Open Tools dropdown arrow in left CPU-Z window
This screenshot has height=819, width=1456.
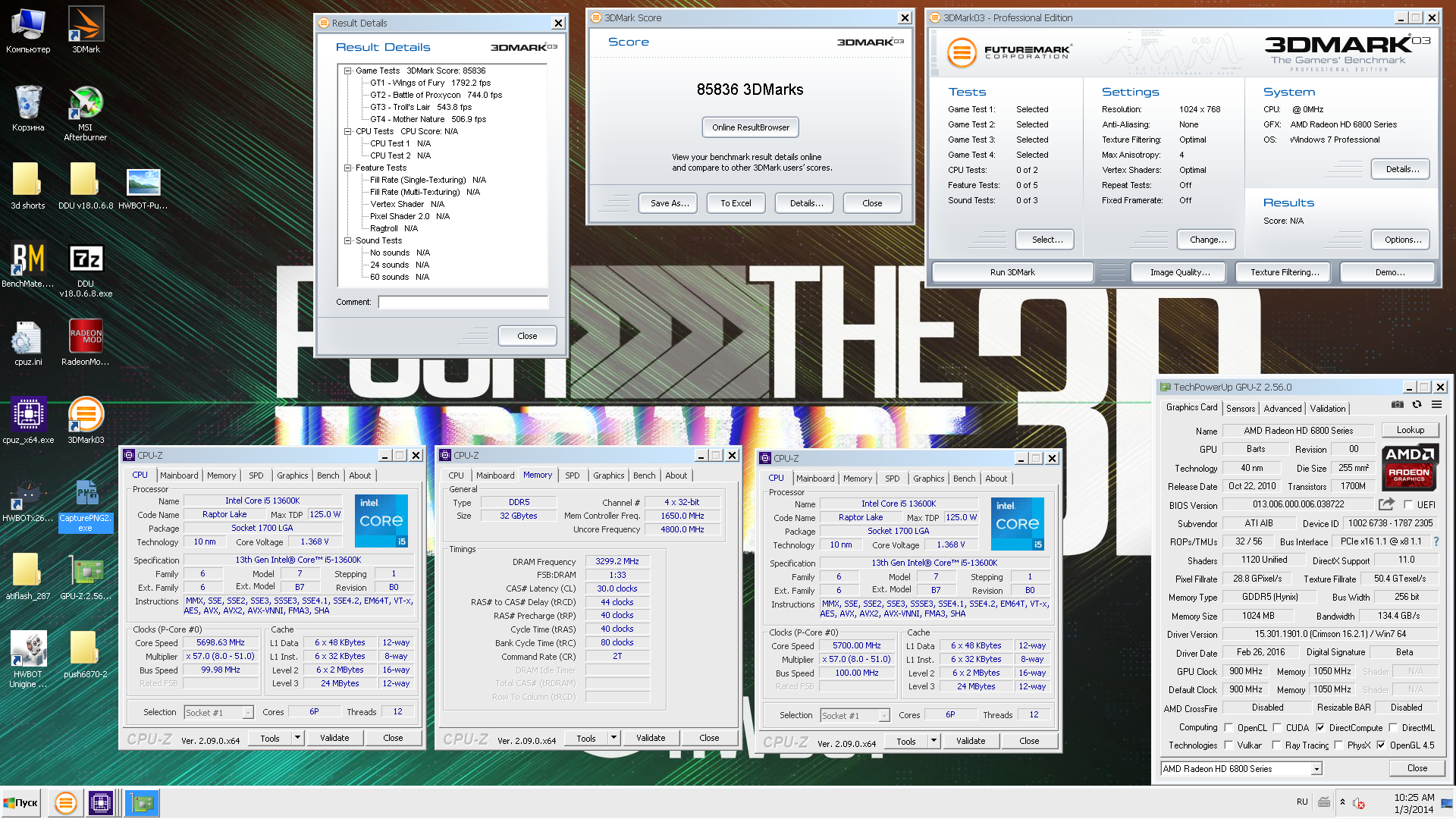pyautogui.click(x=297, y=738)
